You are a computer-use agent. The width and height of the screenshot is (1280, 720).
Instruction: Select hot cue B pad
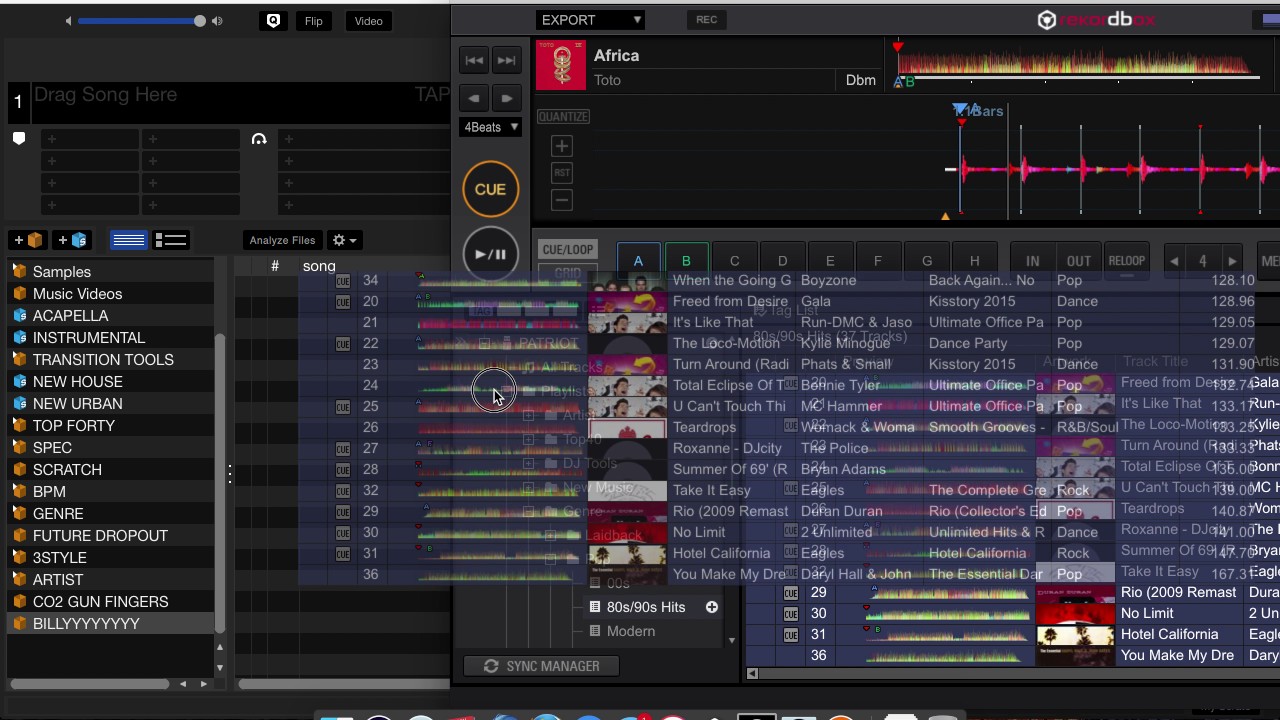pyautogui.click(x=686, y=261)
